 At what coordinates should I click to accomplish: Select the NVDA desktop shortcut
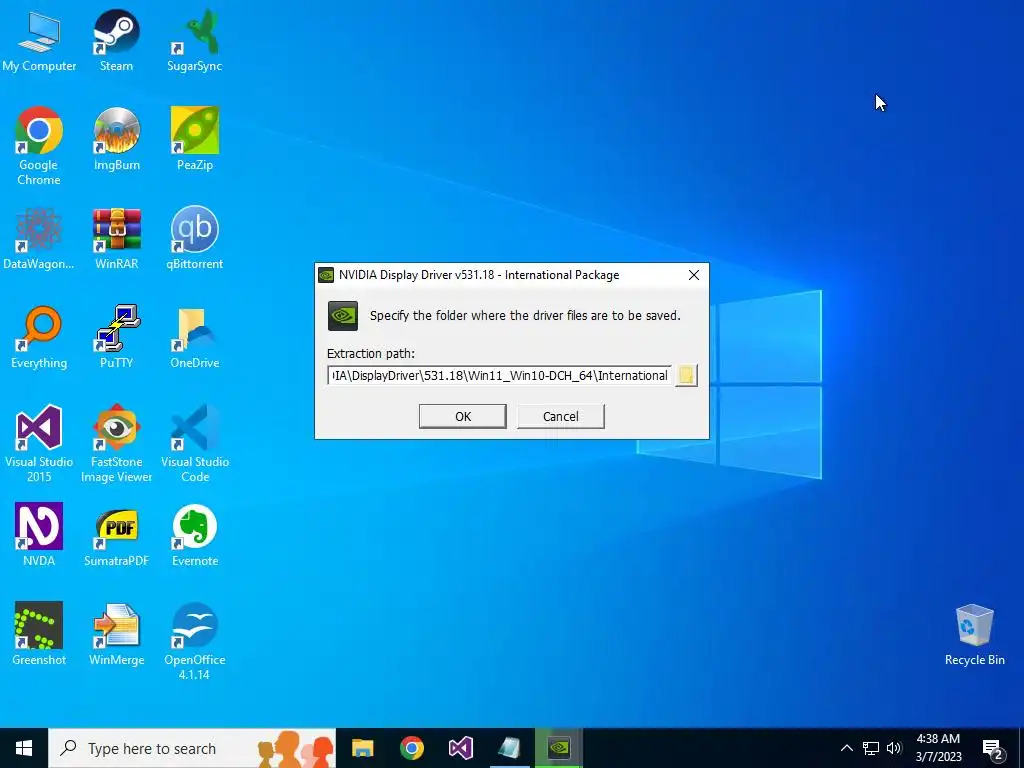pos(39,535)
